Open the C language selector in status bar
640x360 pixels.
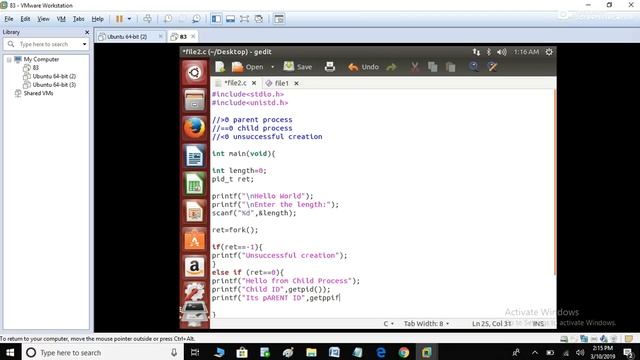(x=388, y=324)
